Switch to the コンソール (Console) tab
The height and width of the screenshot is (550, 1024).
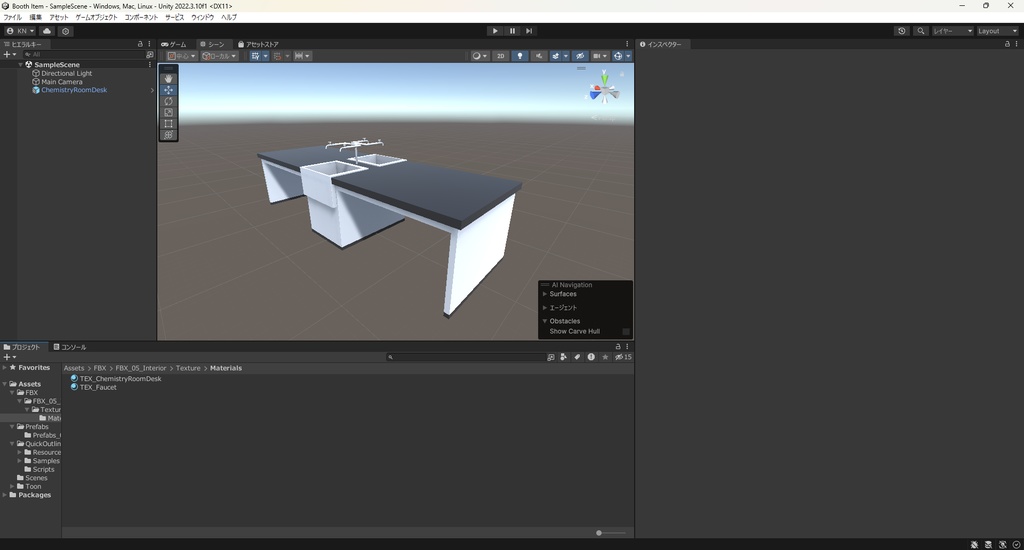[69, 347]
